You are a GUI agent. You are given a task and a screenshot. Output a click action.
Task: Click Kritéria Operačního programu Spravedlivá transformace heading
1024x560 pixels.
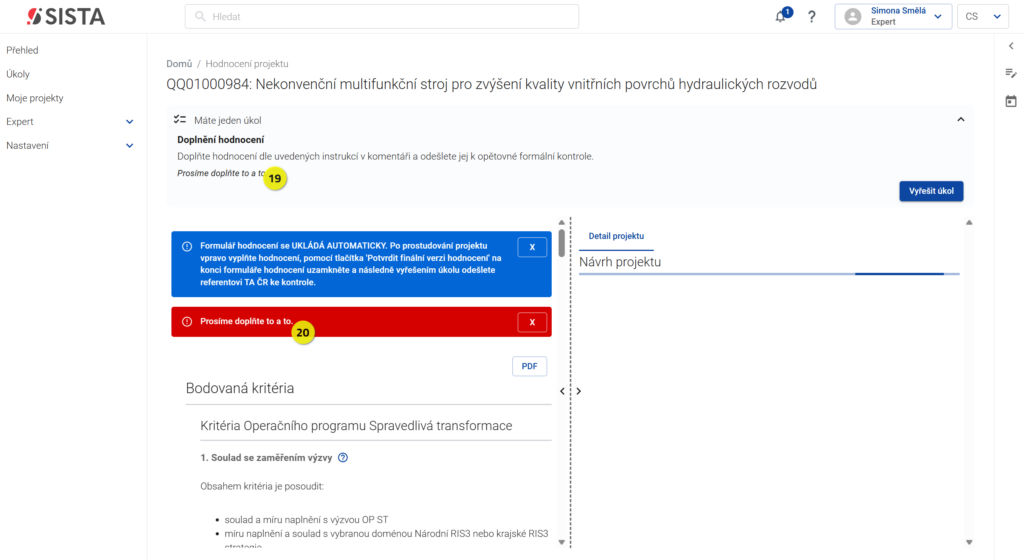pos(356,426)
